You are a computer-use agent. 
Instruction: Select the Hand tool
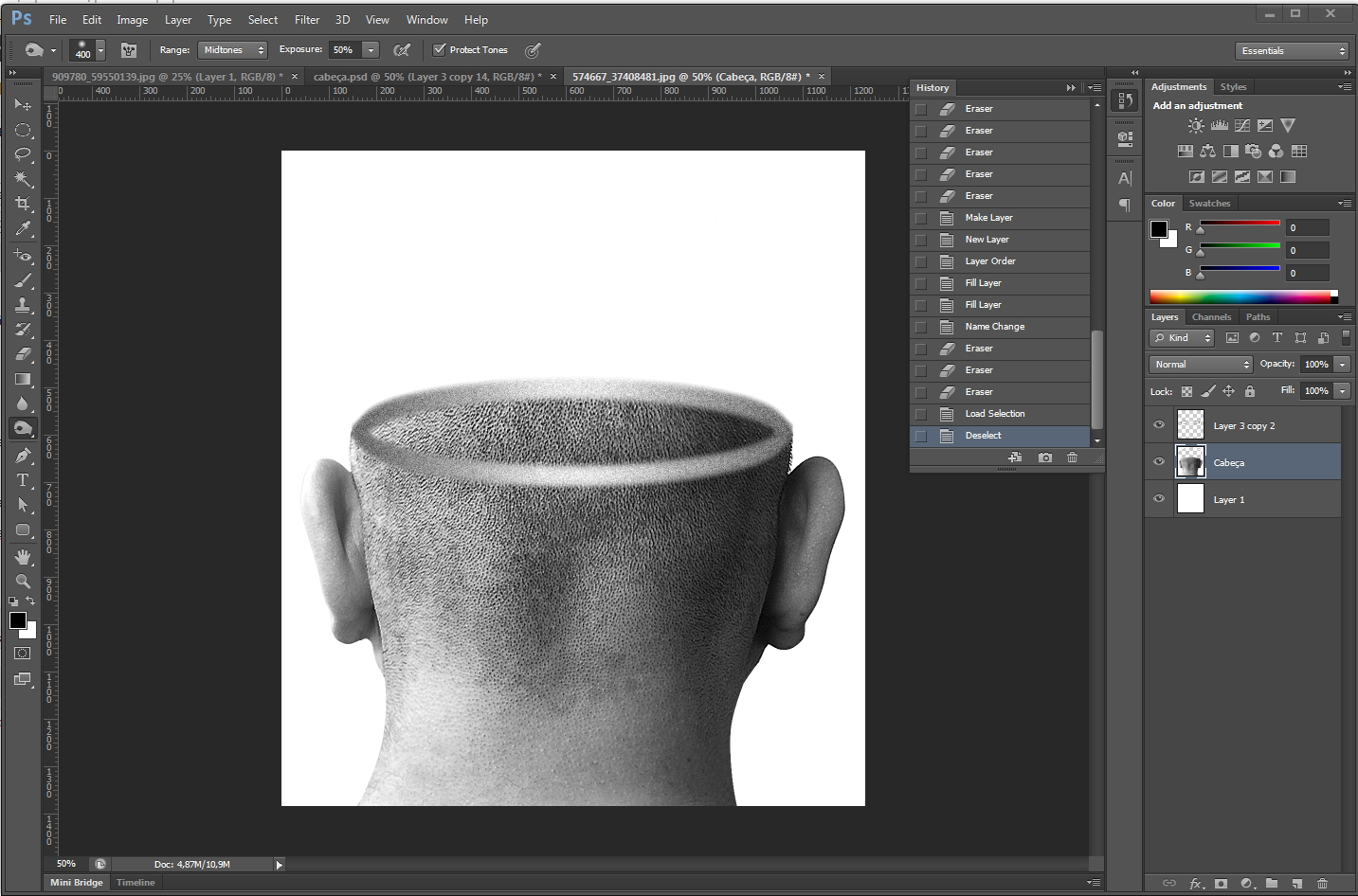coord(23,556)
